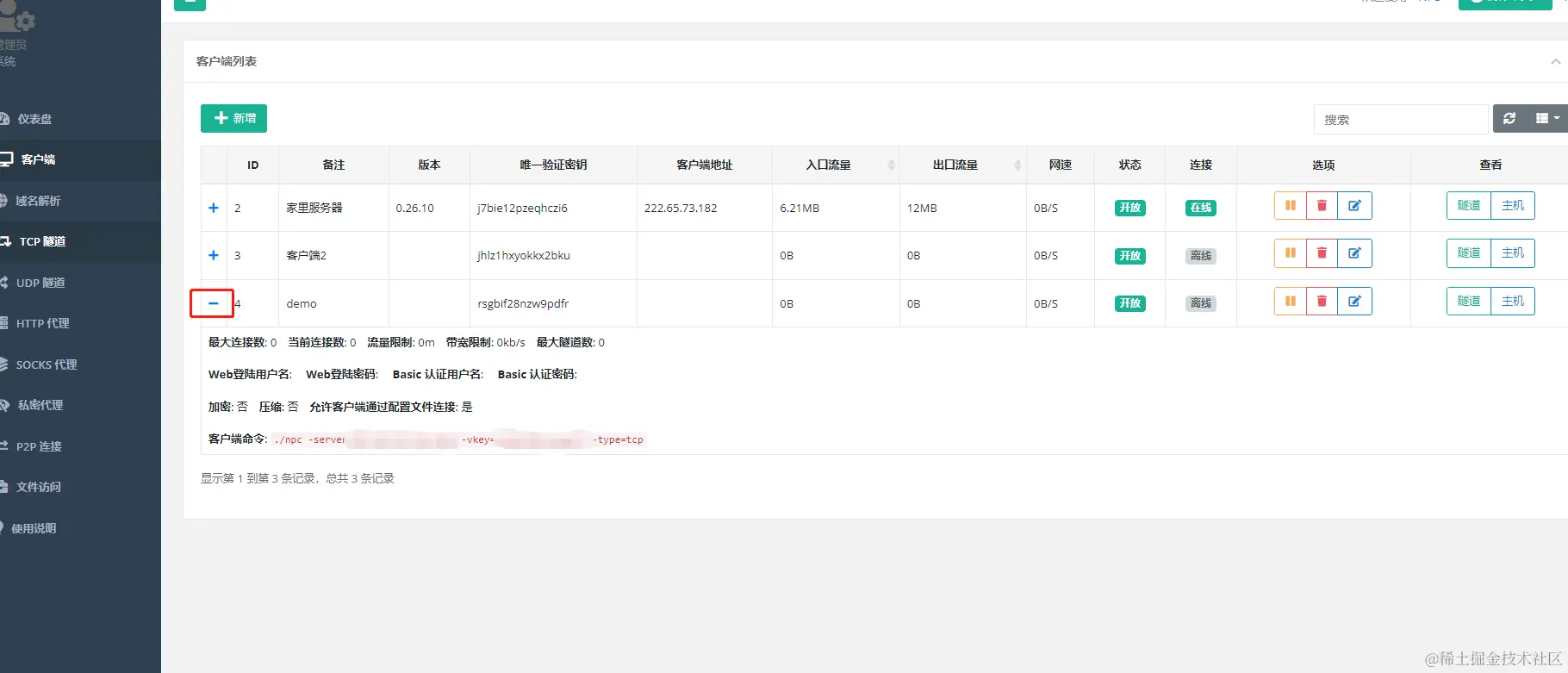Image resolution: width=1568 pixels, height=673 pixels.
Task: Click the 开放 status badge for 客户端2
Action: (1129, 256)
